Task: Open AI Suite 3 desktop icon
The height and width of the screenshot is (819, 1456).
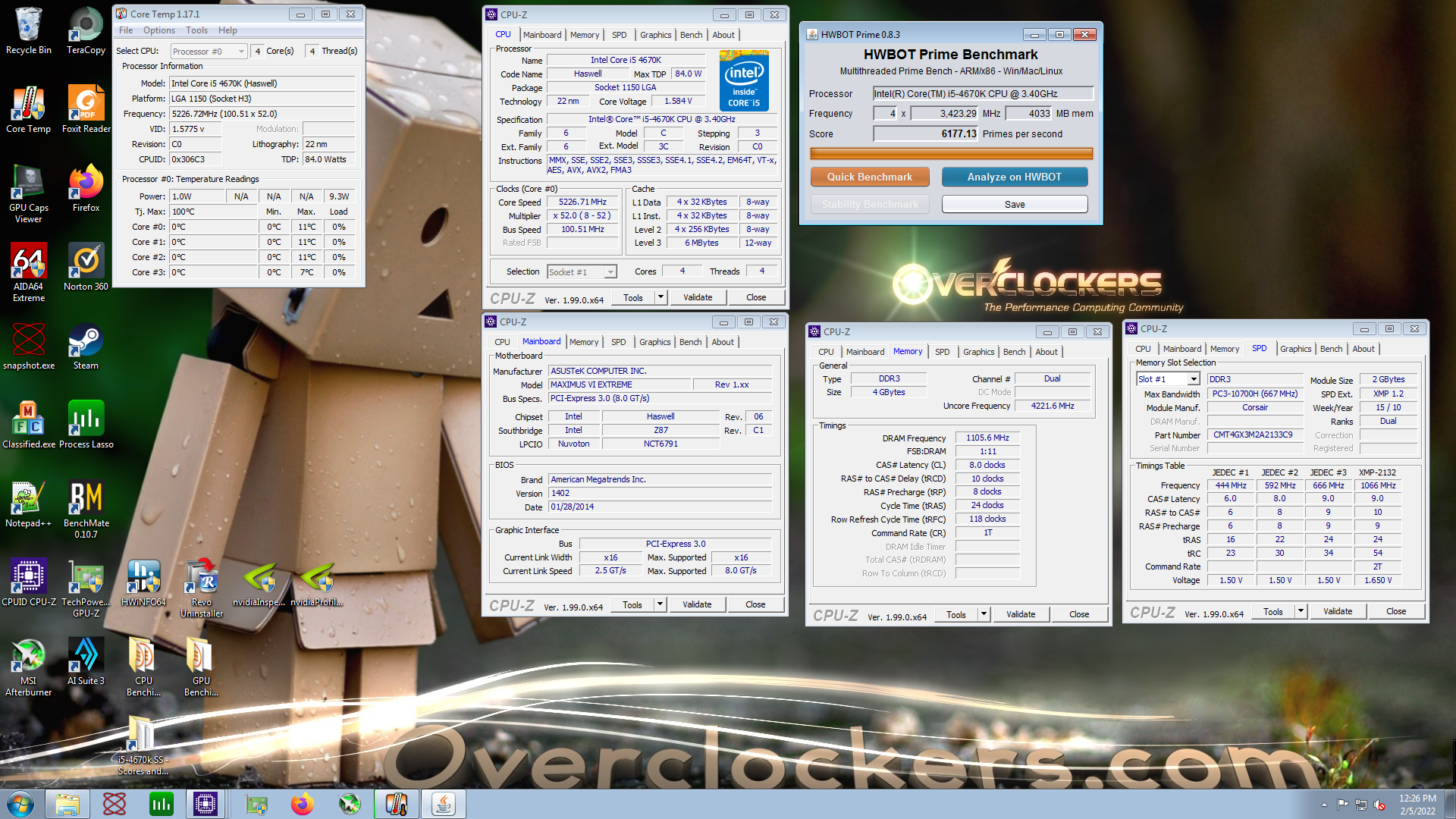Action: [86, 661]
